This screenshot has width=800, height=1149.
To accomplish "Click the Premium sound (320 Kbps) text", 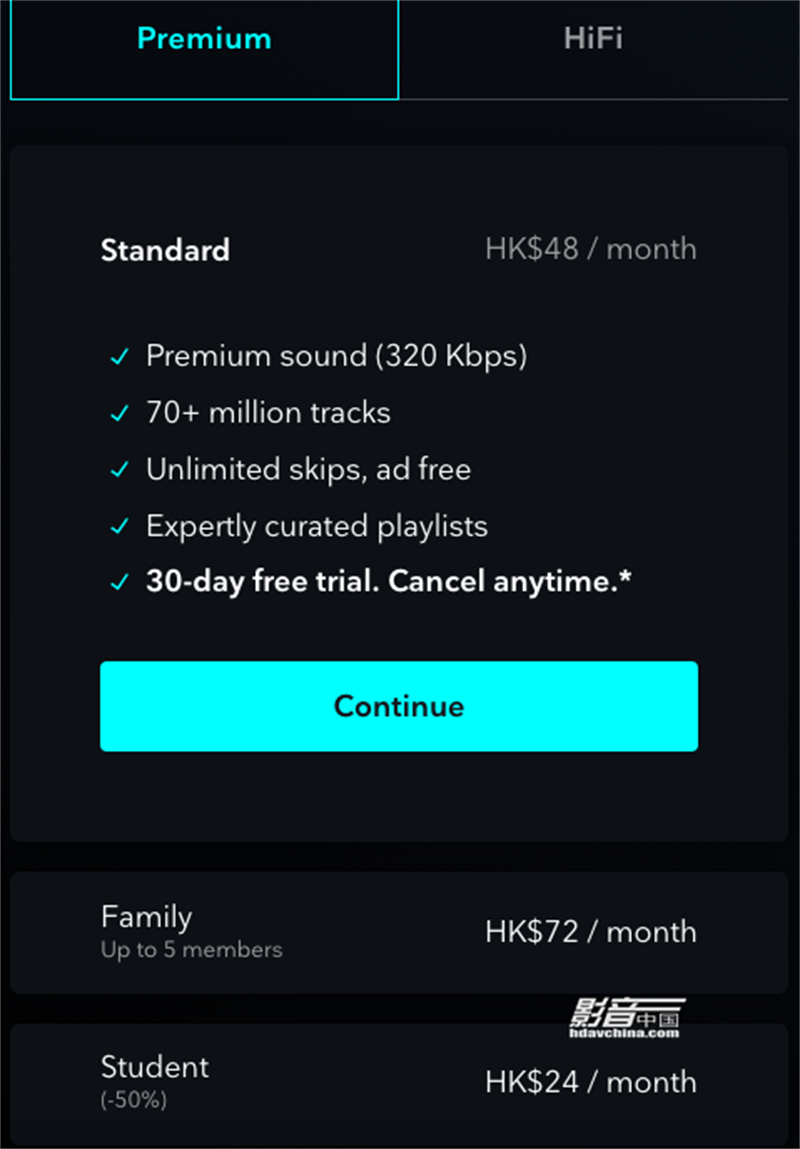I will point(336,357).
